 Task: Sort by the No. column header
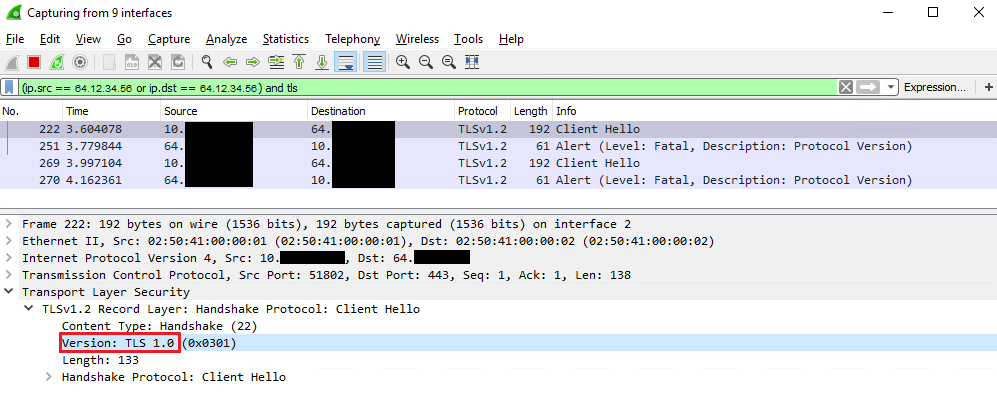[31, 111]
